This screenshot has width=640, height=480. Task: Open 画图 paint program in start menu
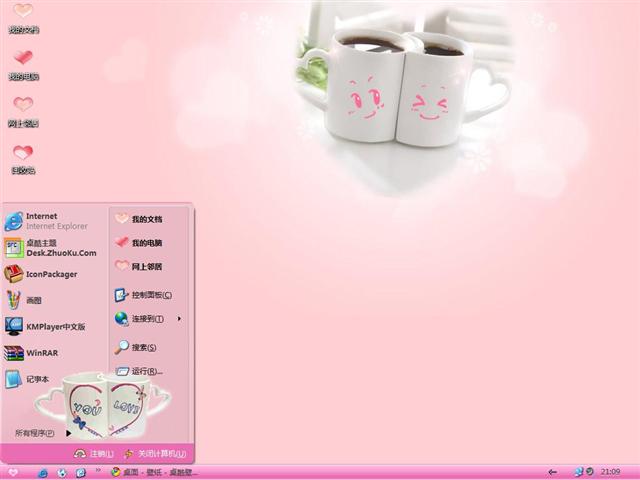point(23,300)
